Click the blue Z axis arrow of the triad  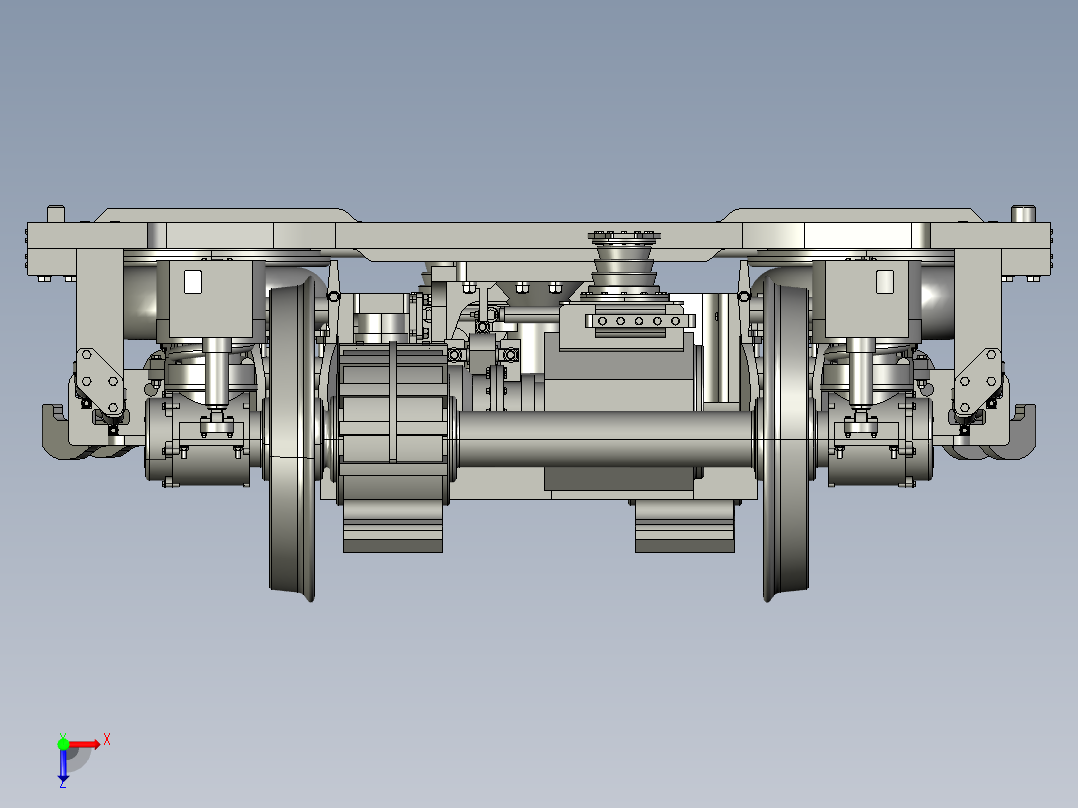click(x=63, y=765)
